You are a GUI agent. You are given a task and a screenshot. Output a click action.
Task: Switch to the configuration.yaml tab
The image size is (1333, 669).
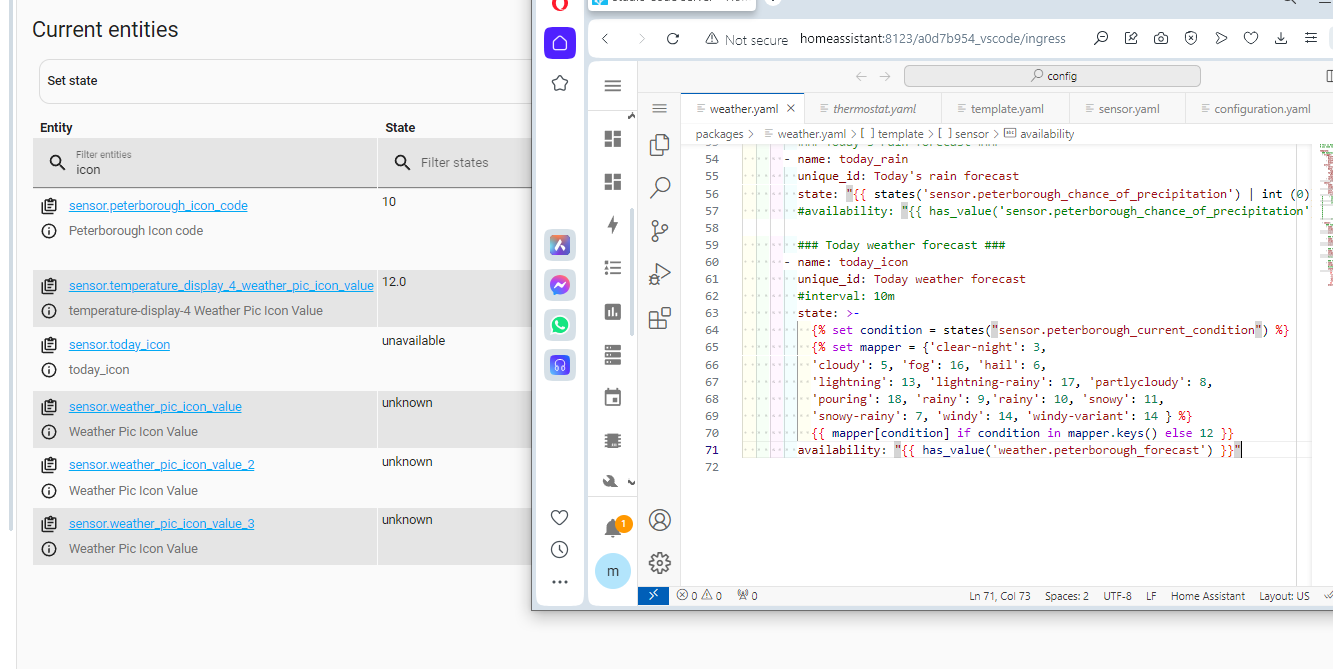point(1261,109)
